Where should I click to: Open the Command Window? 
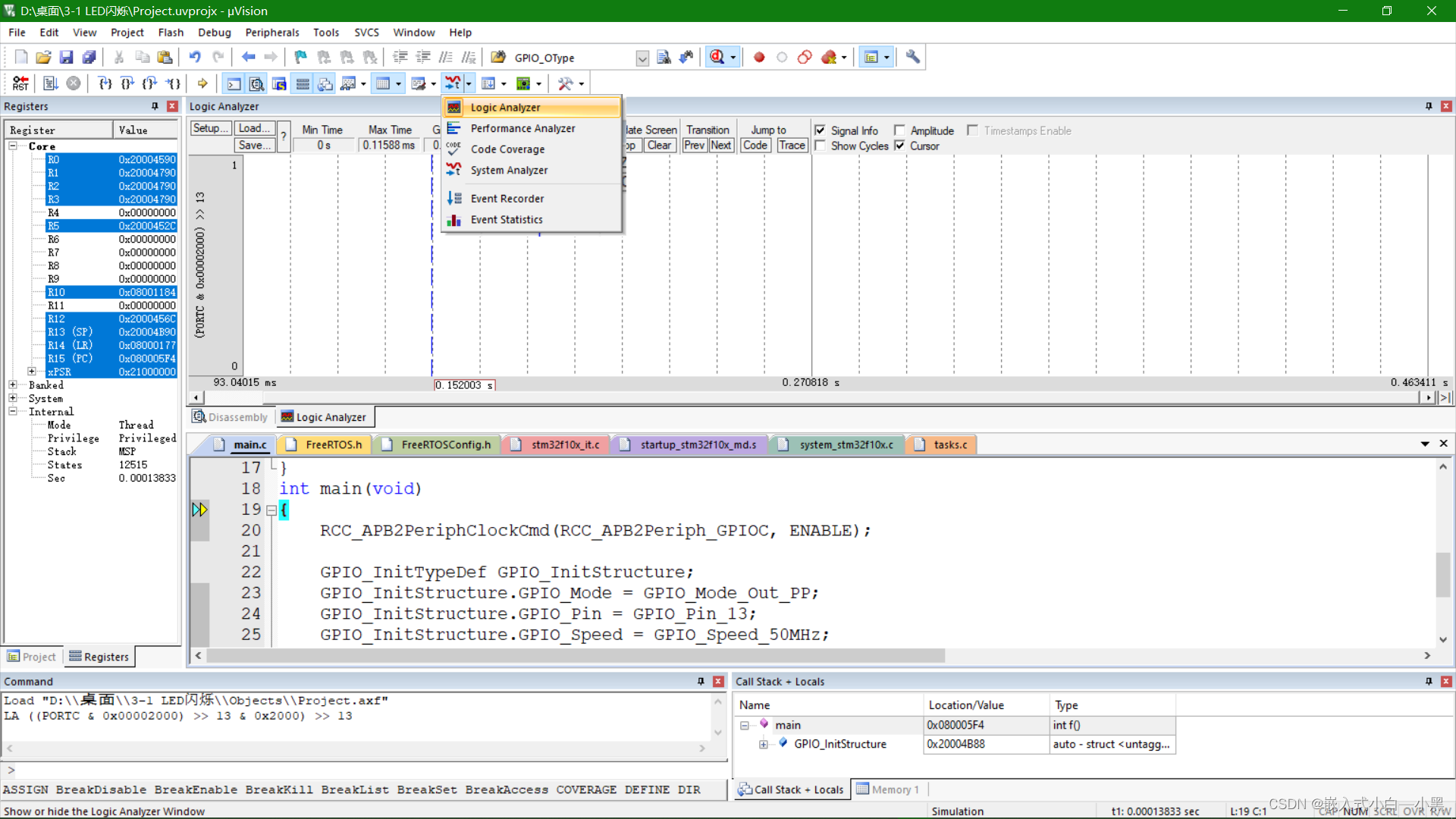(x=233, y=83)
